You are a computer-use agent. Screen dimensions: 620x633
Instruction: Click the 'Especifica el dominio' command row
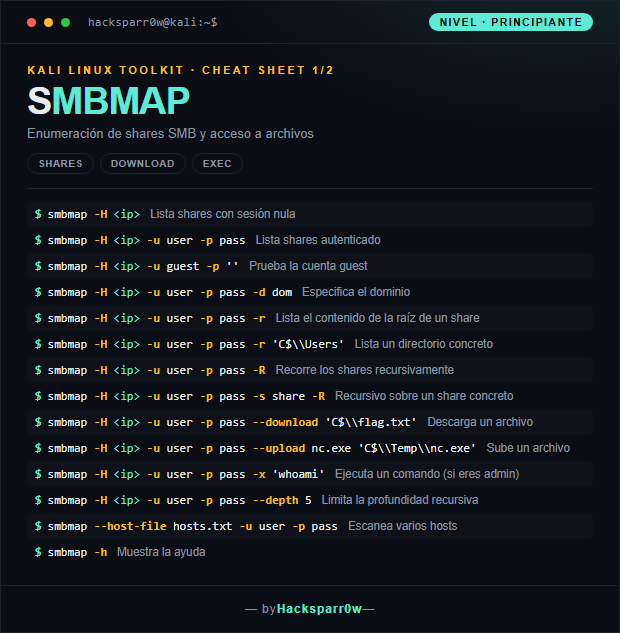[x=310, y=292]
